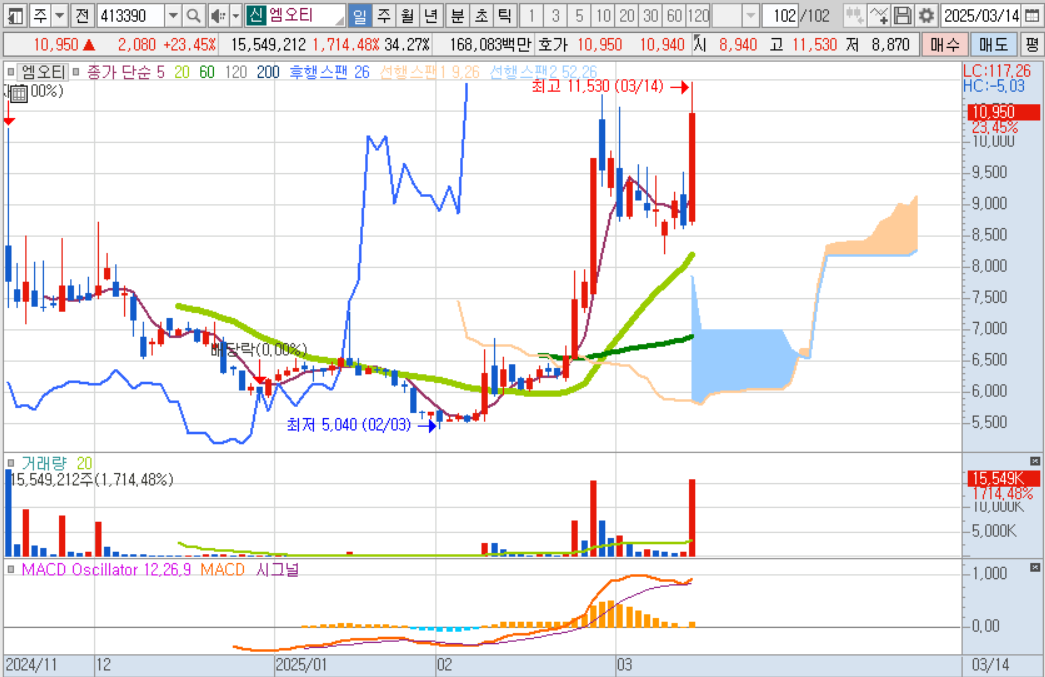Click 2025/01 label on time axis

[301, 664]
